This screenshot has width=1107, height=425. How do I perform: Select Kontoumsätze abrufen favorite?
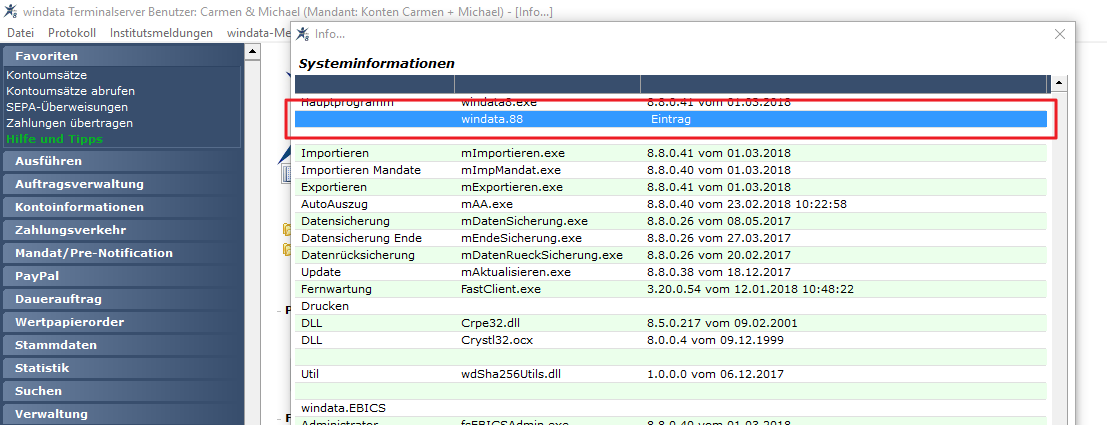(x=71, y=91)
